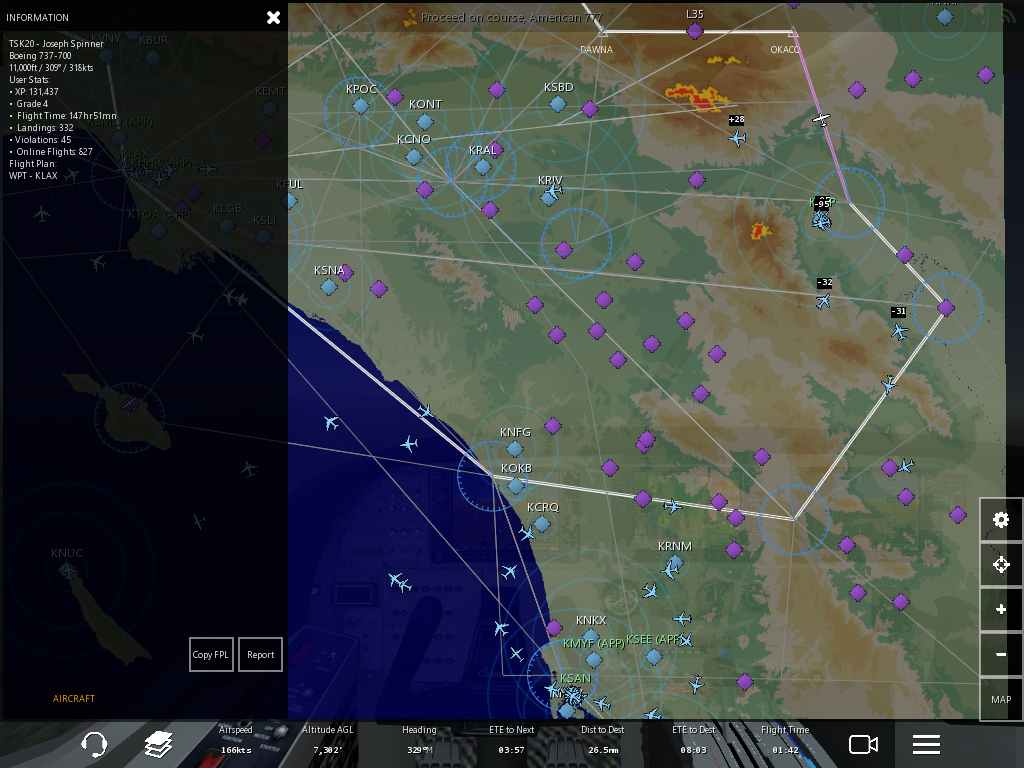Image resolution: width=1024 pixels, height=768 pixels.
Task: Select KMYF (APP) frequency label
Action: coord(594,643)
